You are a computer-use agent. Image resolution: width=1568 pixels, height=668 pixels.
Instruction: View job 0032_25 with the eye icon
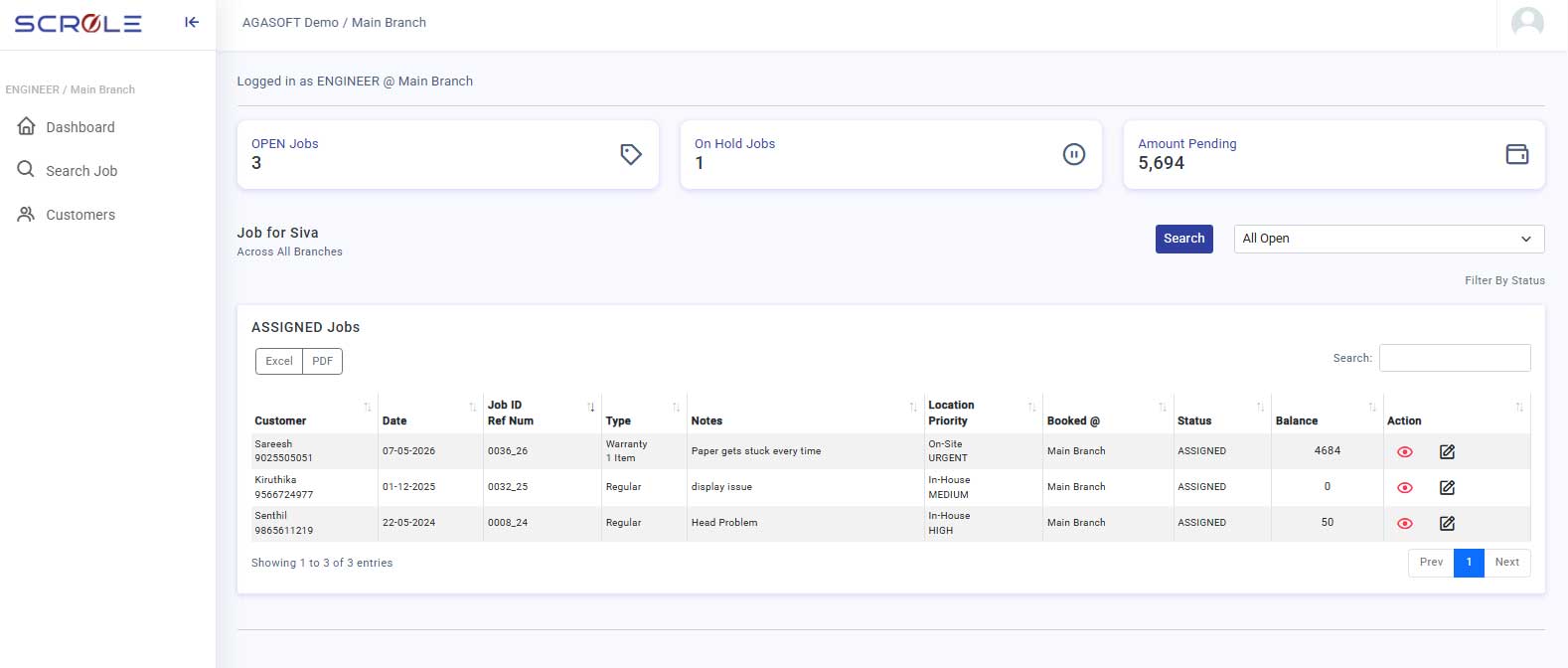[x=1405, y=487]
